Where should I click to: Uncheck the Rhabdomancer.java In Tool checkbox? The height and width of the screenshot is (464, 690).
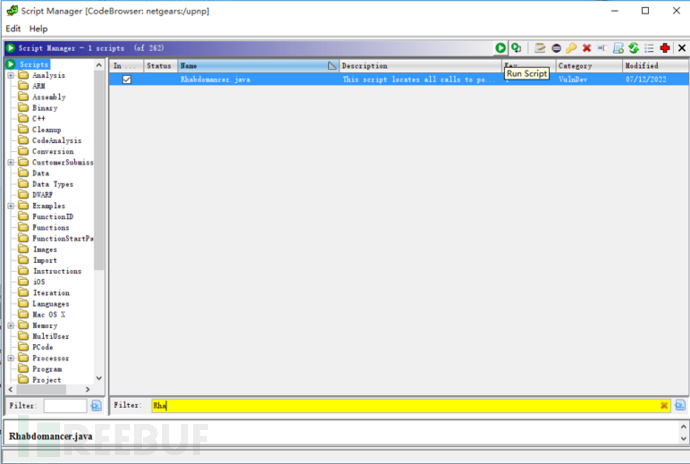[127, 80]
